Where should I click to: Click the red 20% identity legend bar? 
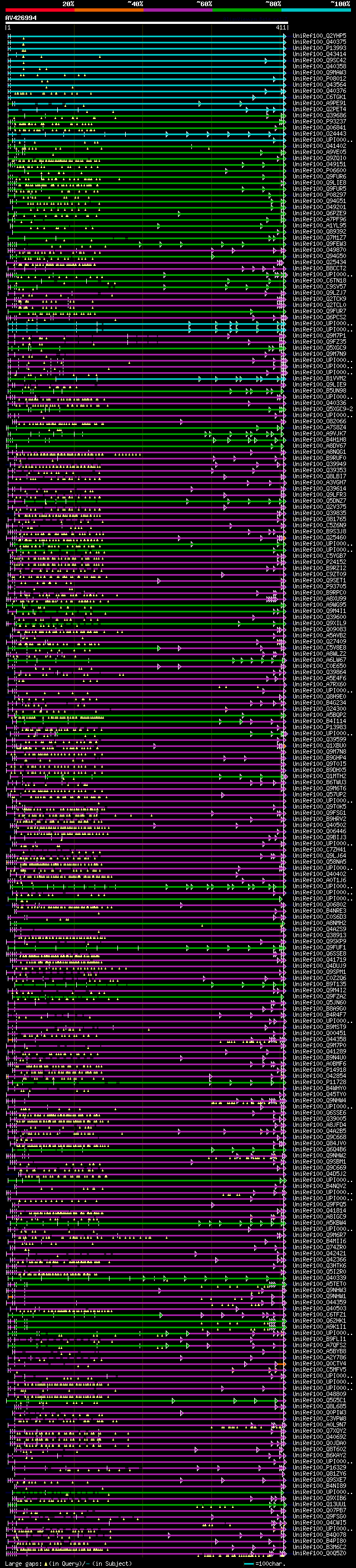click(39, 10)
